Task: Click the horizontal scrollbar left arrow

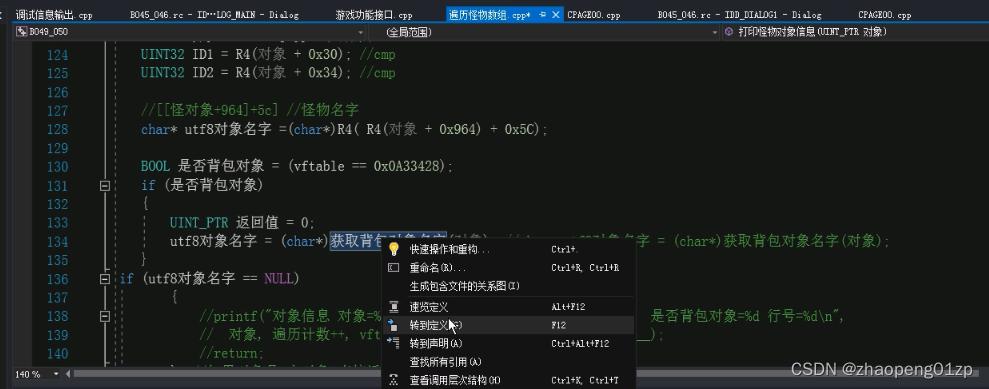Action: point(67,374)
